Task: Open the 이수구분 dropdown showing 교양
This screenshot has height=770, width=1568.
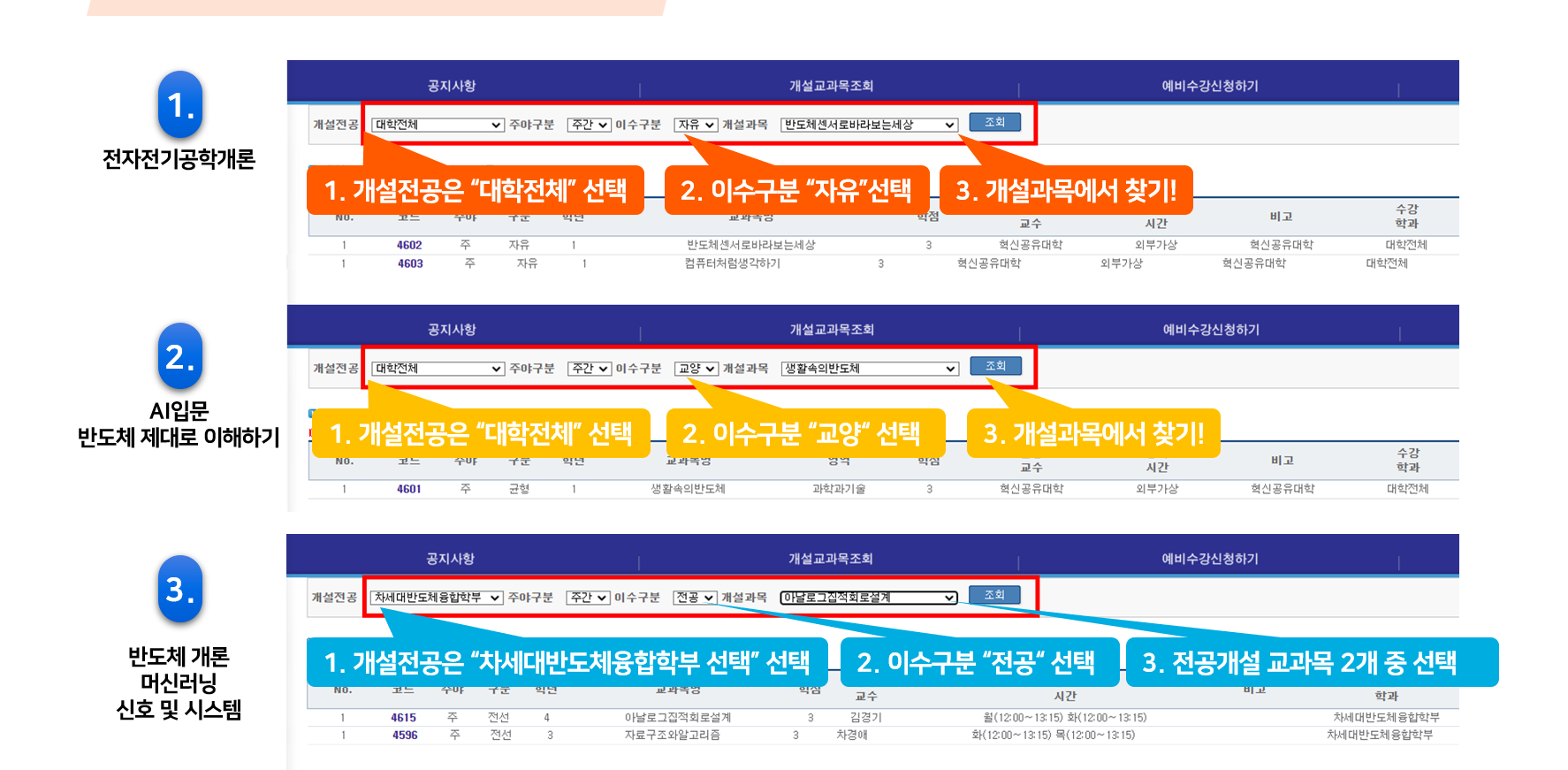Action: (696, 369)
